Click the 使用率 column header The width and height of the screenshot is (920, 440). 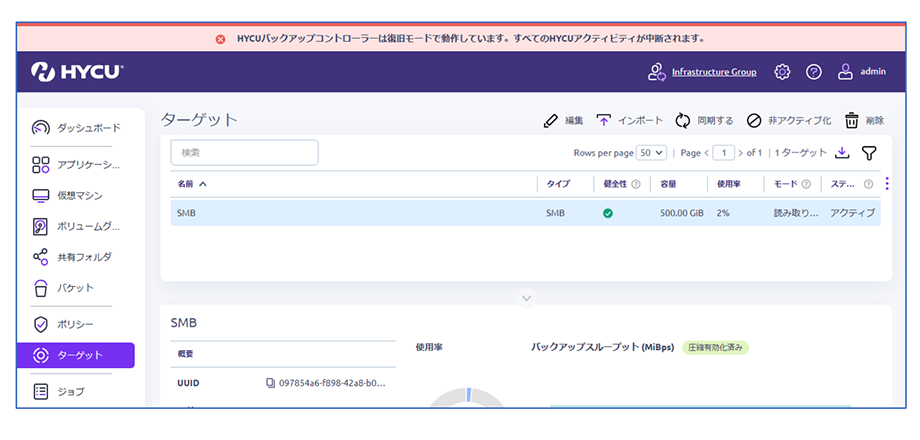(728, 184)
